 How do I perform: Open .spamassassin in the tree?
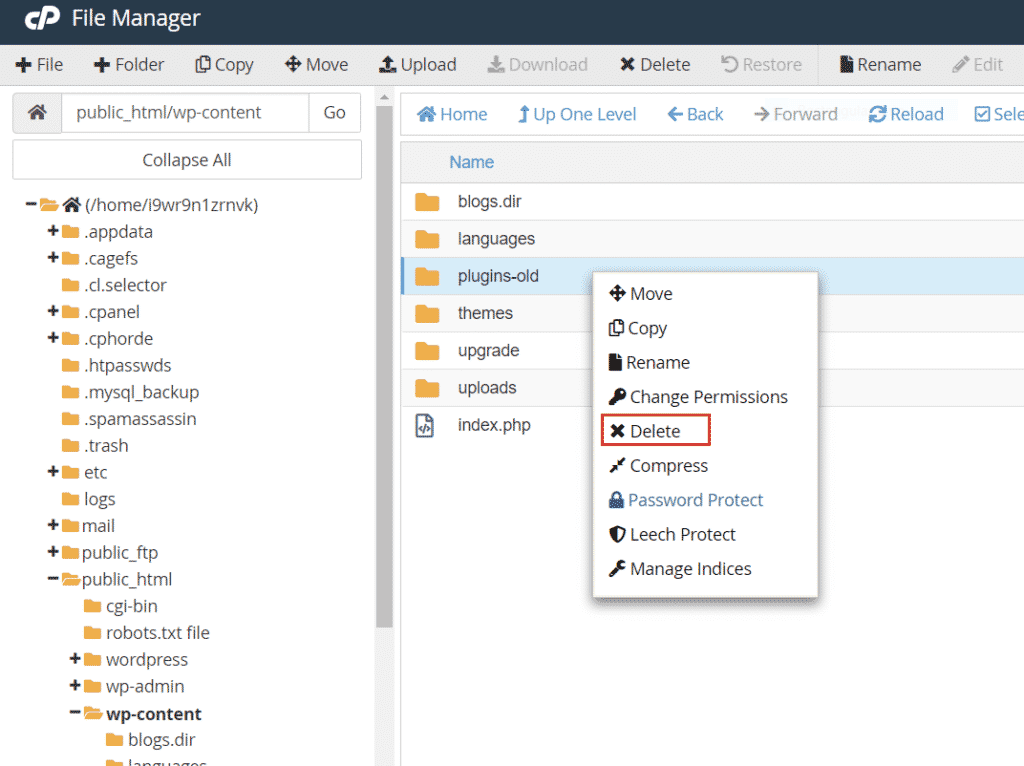(129, 419)
